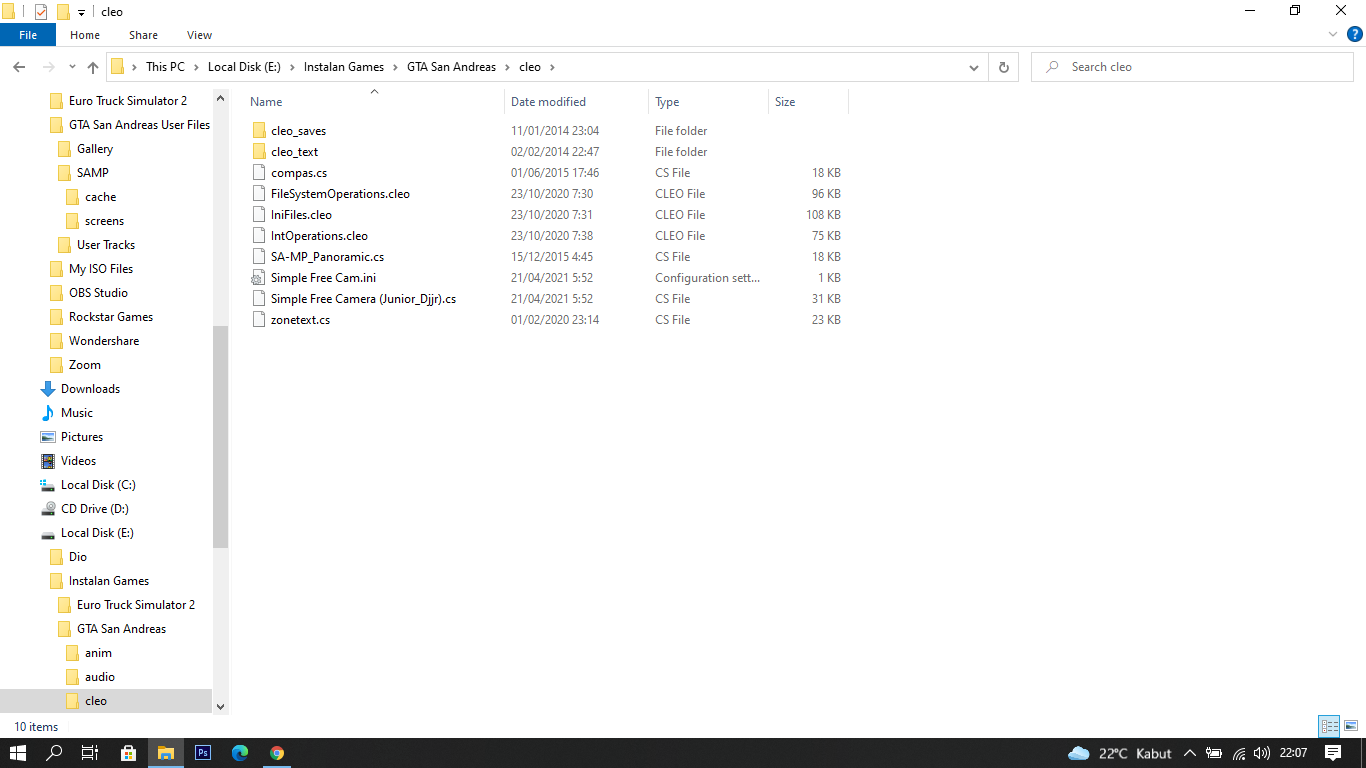Viewport: 1366px width, 768px height.
Task: Switch to Details view layout icon
Action: pos(1329,727)
